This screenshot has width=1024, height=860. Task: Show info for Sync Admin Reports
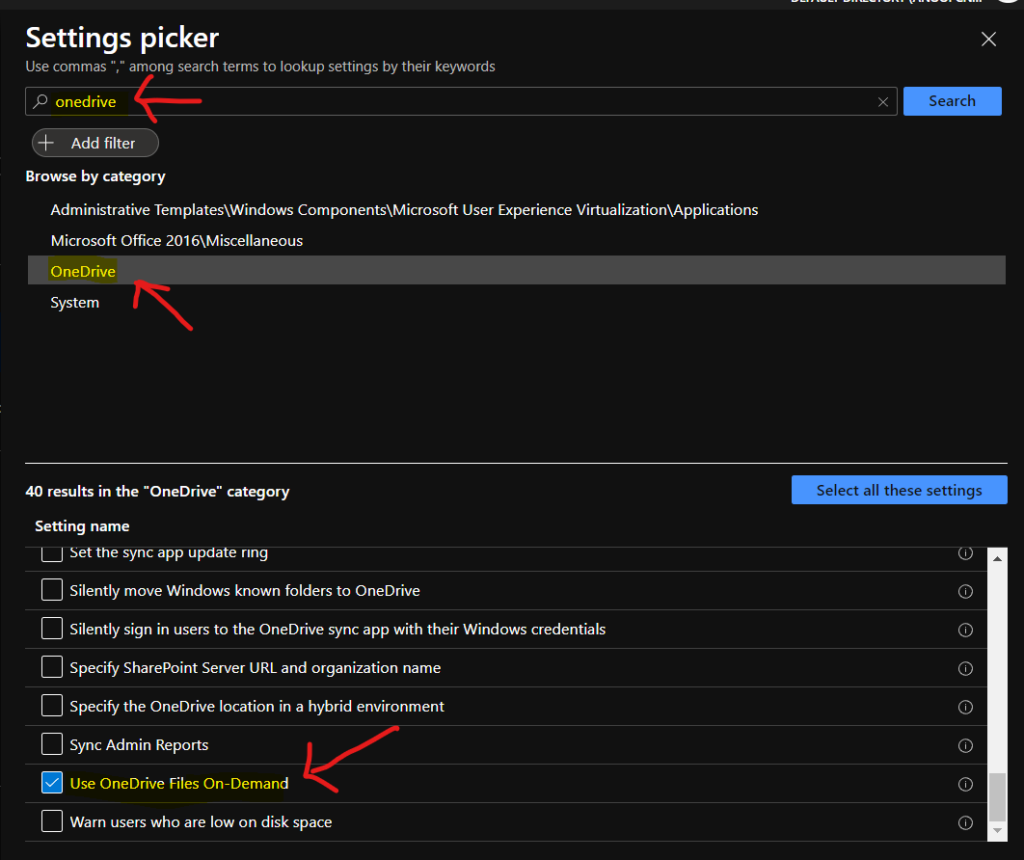[965, 745]
